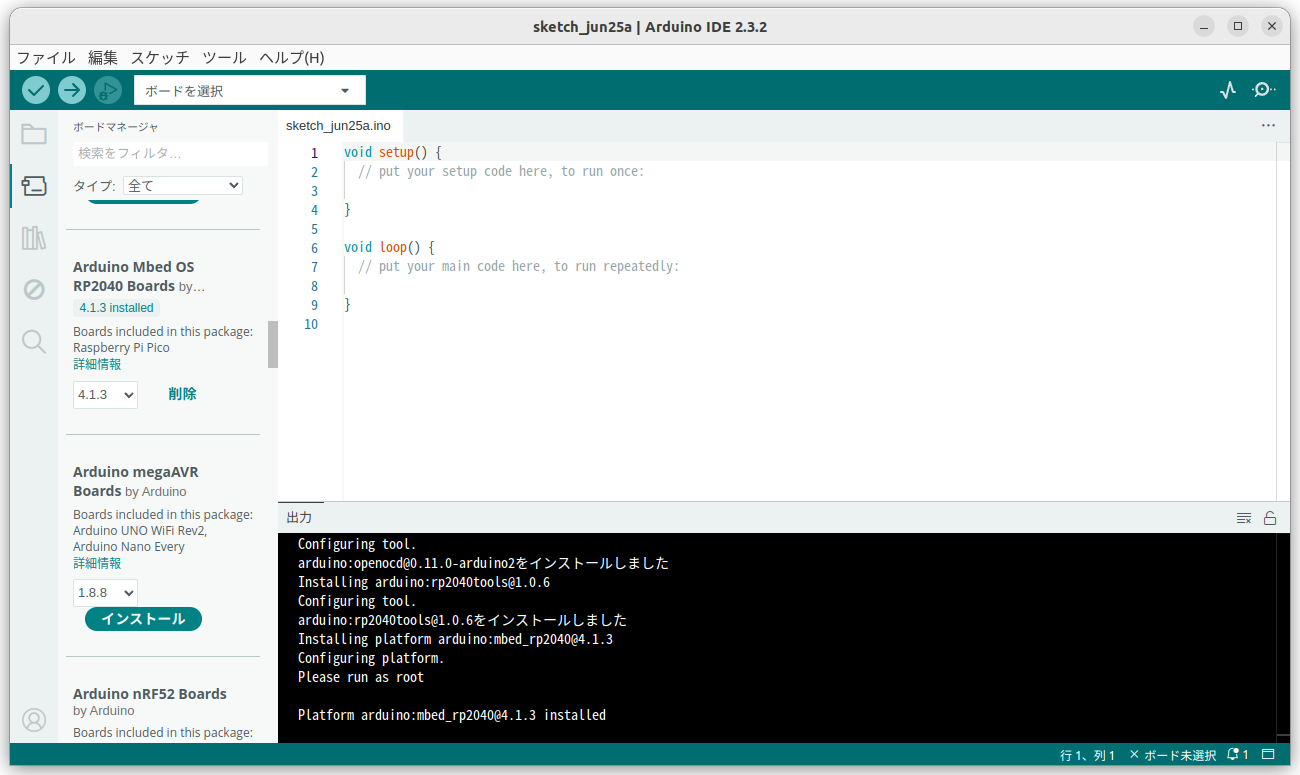
Task: Open 詳細情報 link for RP2040 Boards
Action: point(96,363)
